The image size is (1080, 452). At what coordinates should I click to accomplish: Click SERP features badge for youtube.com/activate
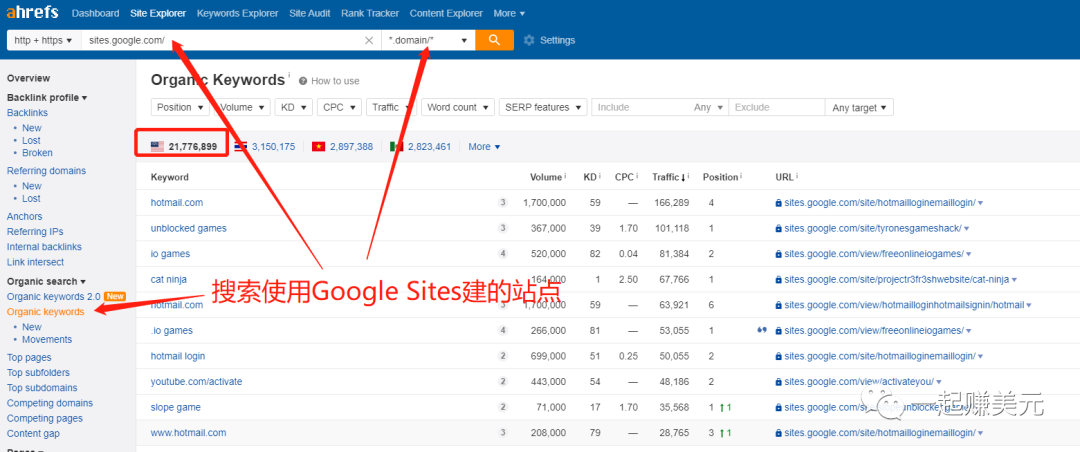(503, 382)
